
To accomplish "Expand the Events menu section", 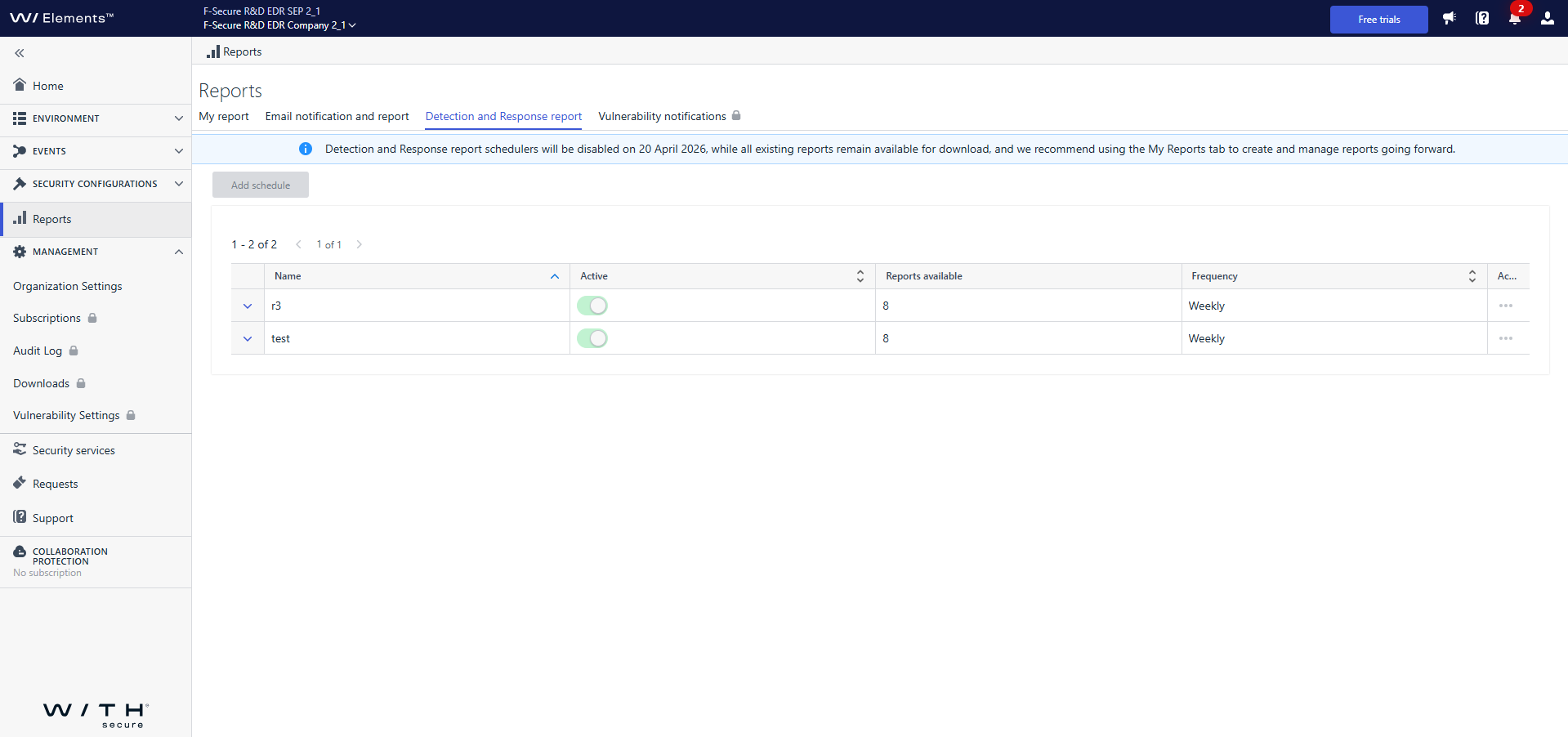I will coord(96,151).
